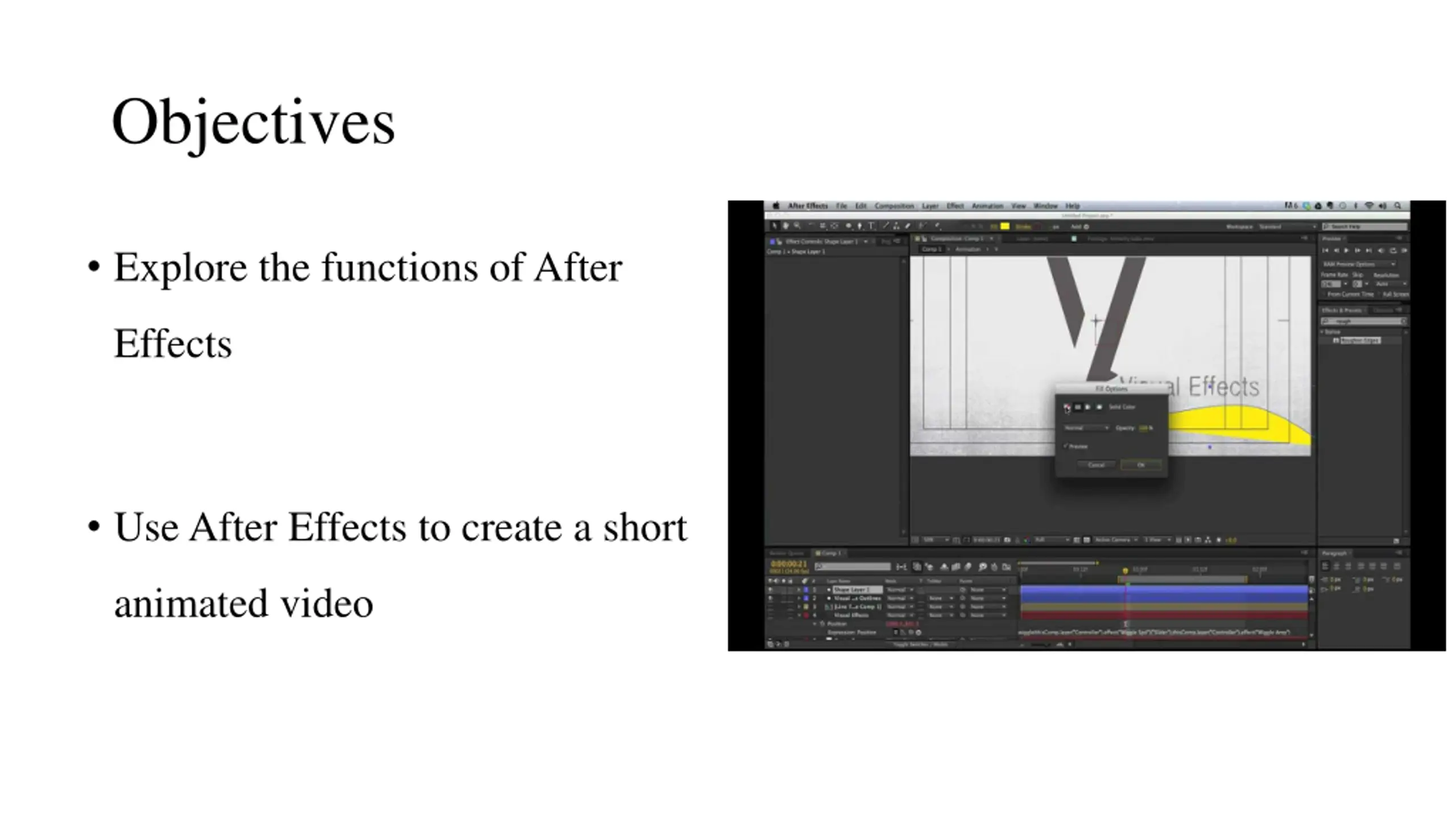This screenshot has width=1456, height=819.
Task: Click OK in Fill Options dialog
Action: pos(1140,465)
